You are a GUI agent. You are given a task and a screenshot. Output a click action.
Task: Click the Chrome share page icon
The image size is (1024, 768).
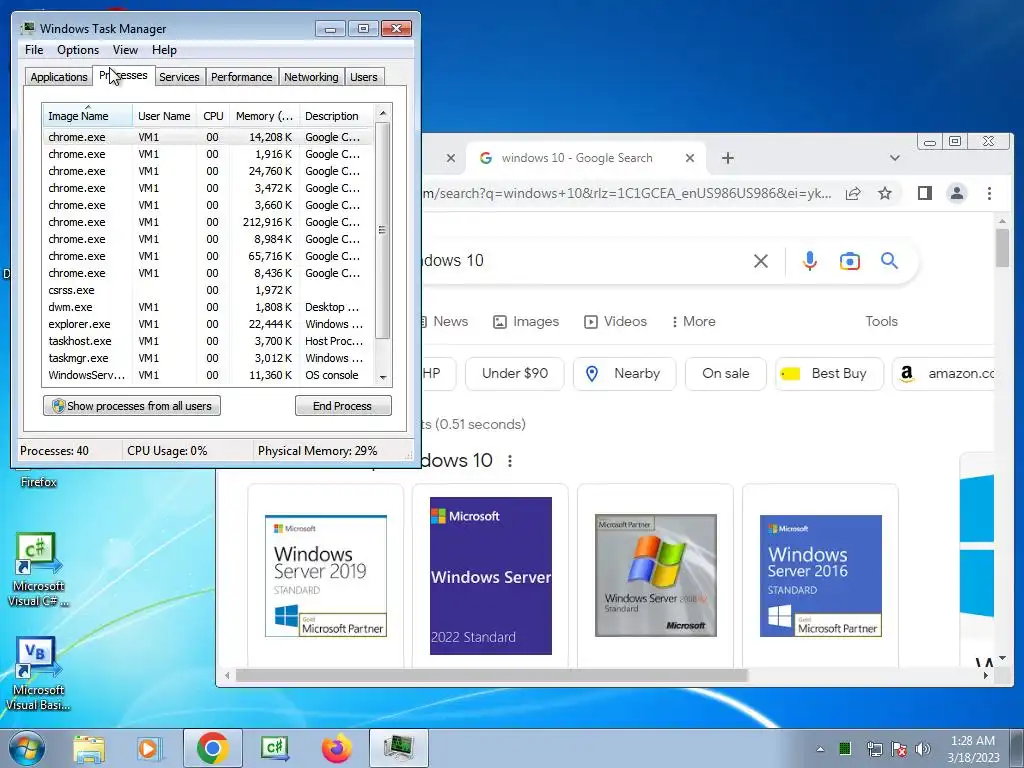click(852, 193)
